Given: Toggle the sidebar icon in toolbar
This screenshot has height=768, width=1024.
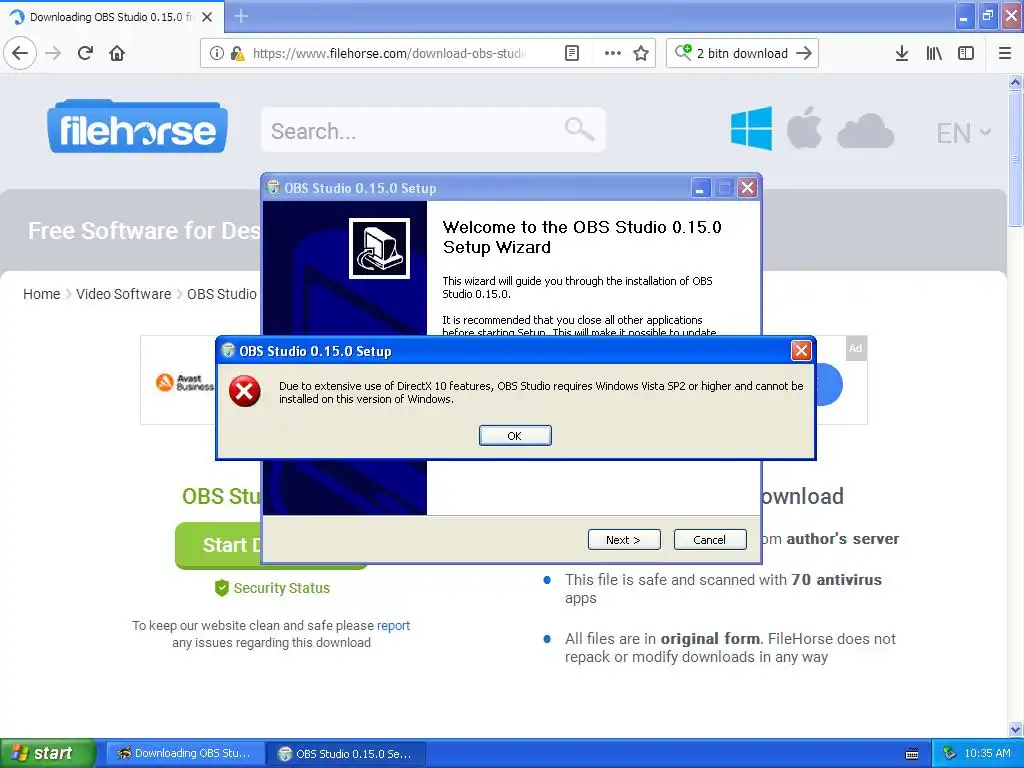Looking at the screenshot, I should pos(966,53).
